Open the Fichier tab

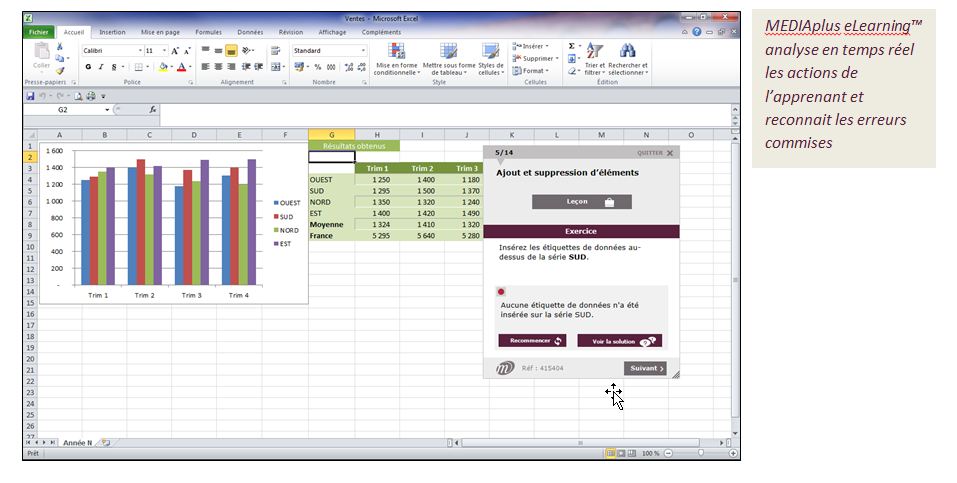pos(38,32)
